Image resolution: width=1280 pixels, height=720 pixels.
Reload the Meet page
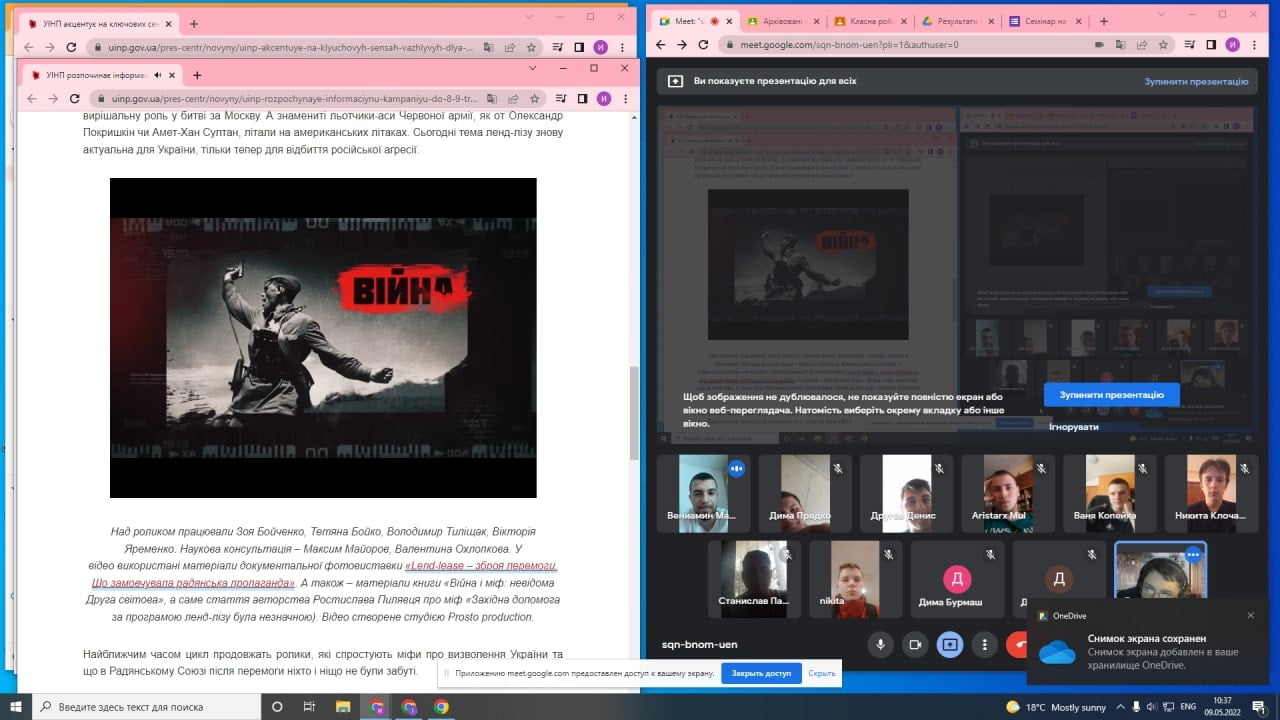(704, 45)
